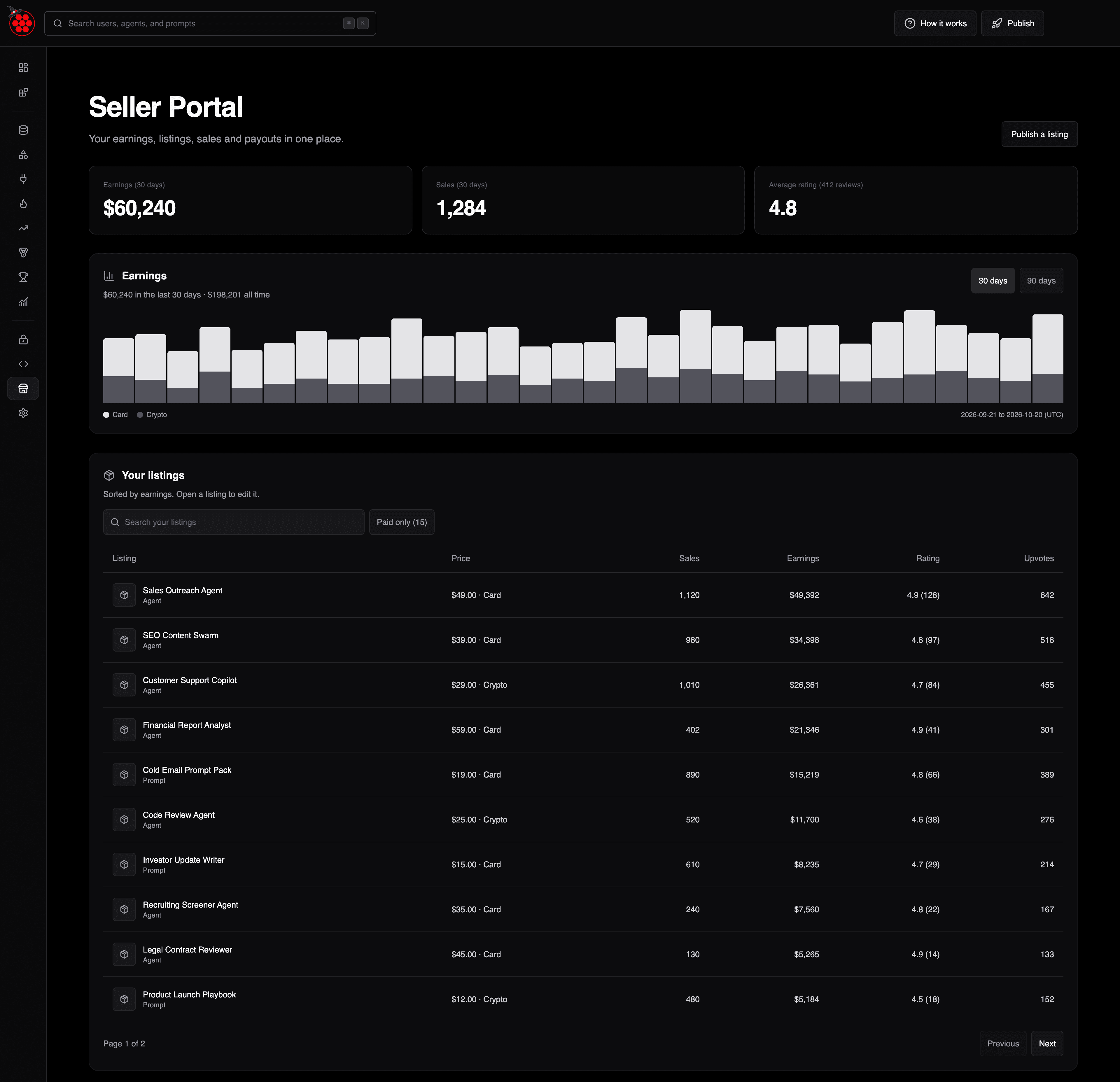Click the blocks-plus icon in sidebar
Viewport: 1120px width, 1082px height.
(x=23, y=92)
